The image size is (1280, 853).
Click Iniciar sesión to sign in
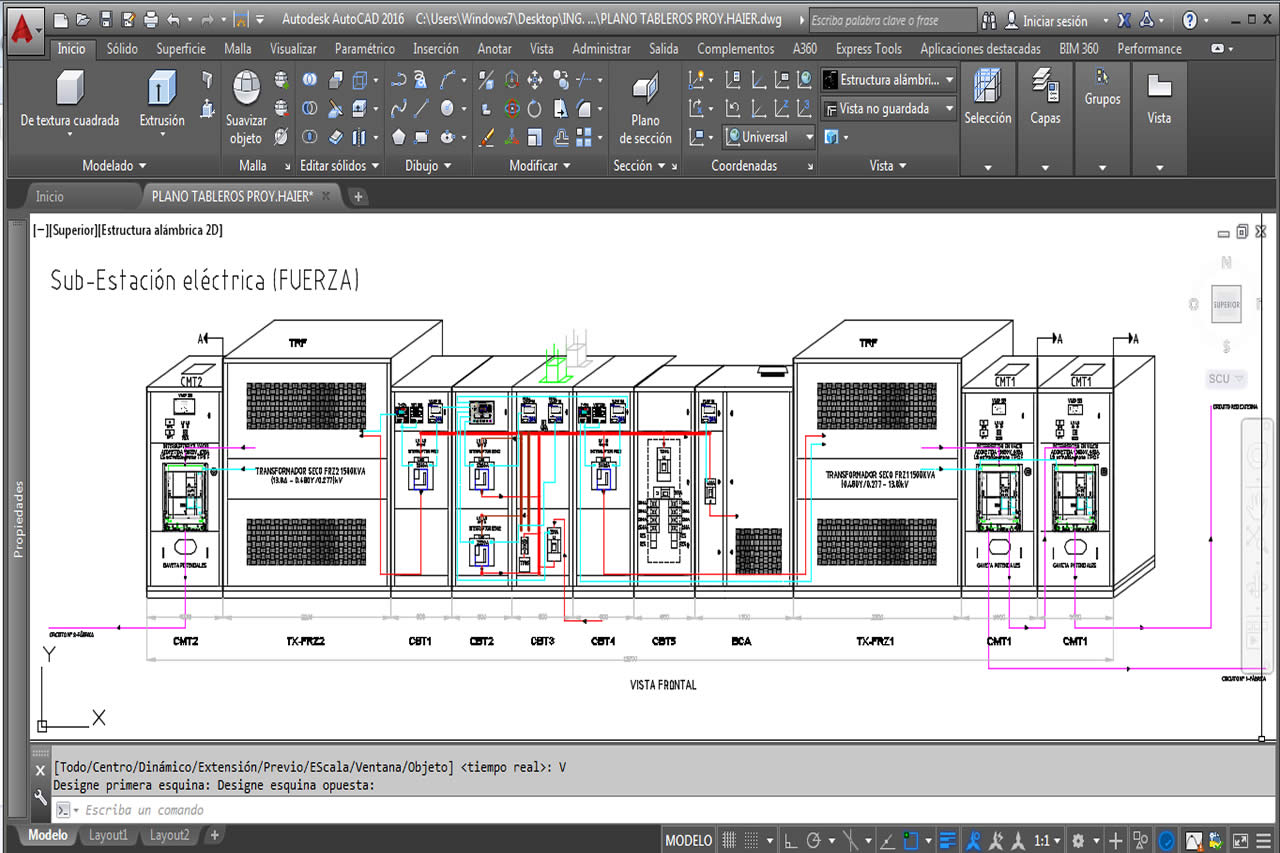pyautogui.click(x=1056, y=20)
